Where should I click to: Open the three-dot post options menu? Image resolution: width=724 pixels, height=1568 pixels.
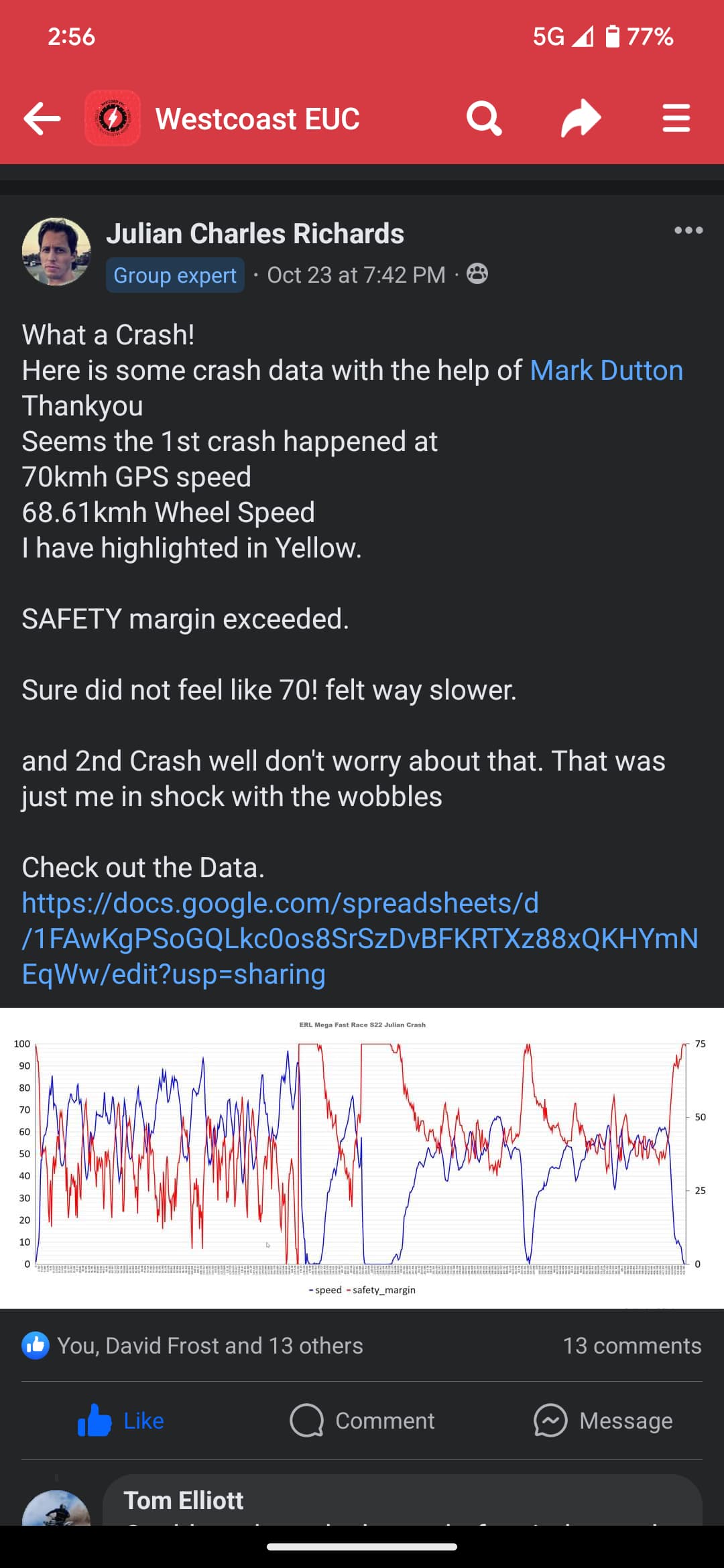tap(688, 231)
